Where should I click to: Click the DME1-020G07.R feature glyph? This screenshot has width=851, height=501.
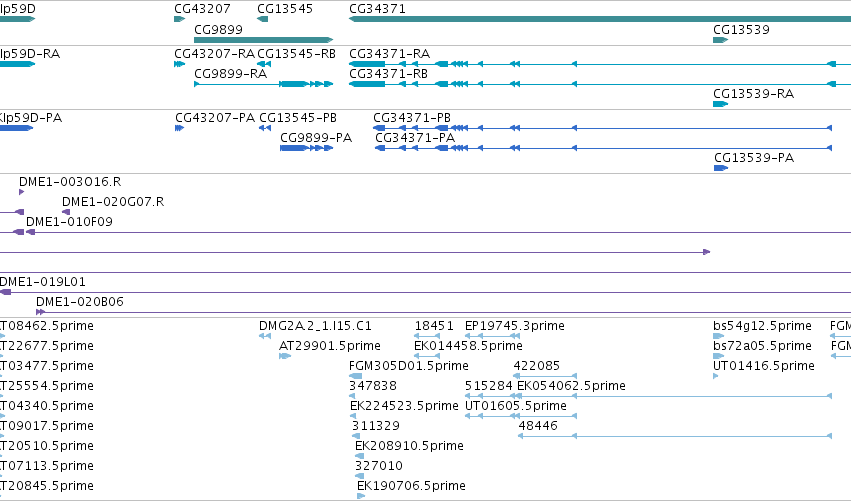click(66, 212)
